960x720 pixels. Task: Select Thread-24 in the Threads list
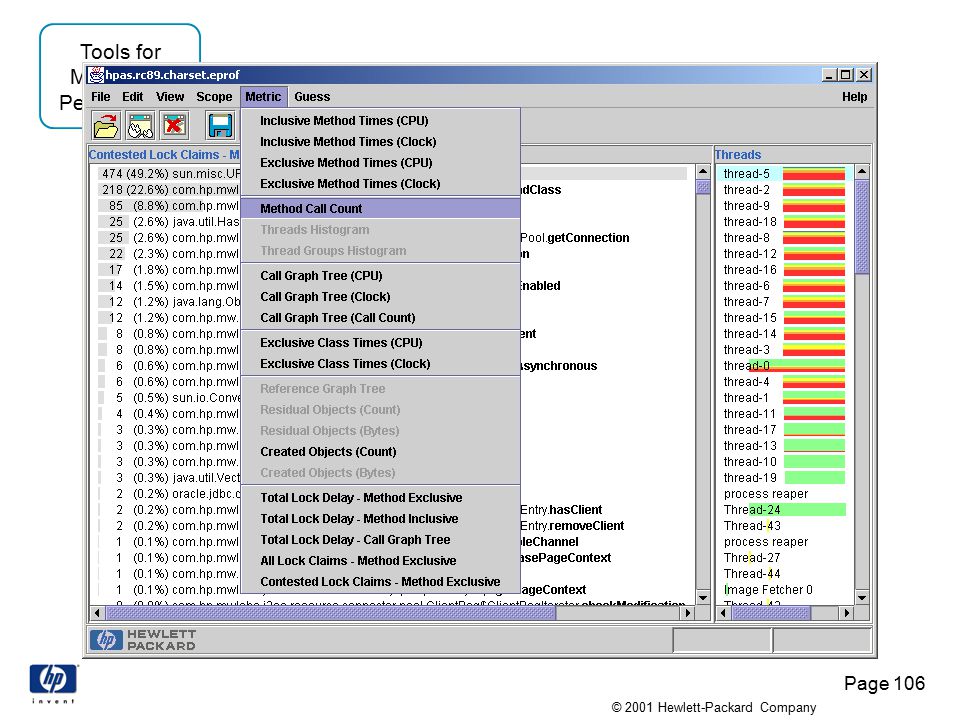pyautogui.click(x=785, y=509)
